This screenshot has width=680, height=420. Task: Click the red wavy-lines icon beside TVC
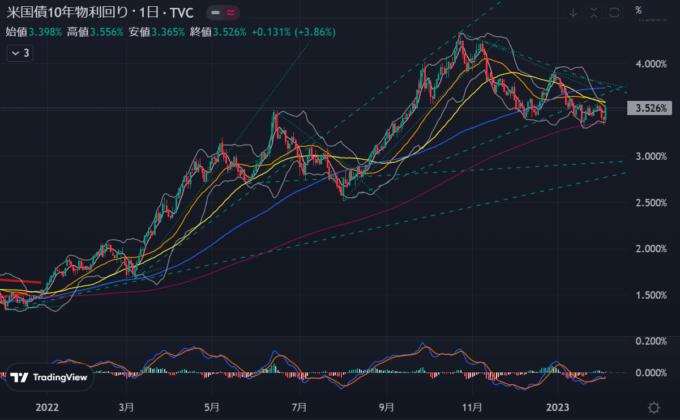[231, 14]
